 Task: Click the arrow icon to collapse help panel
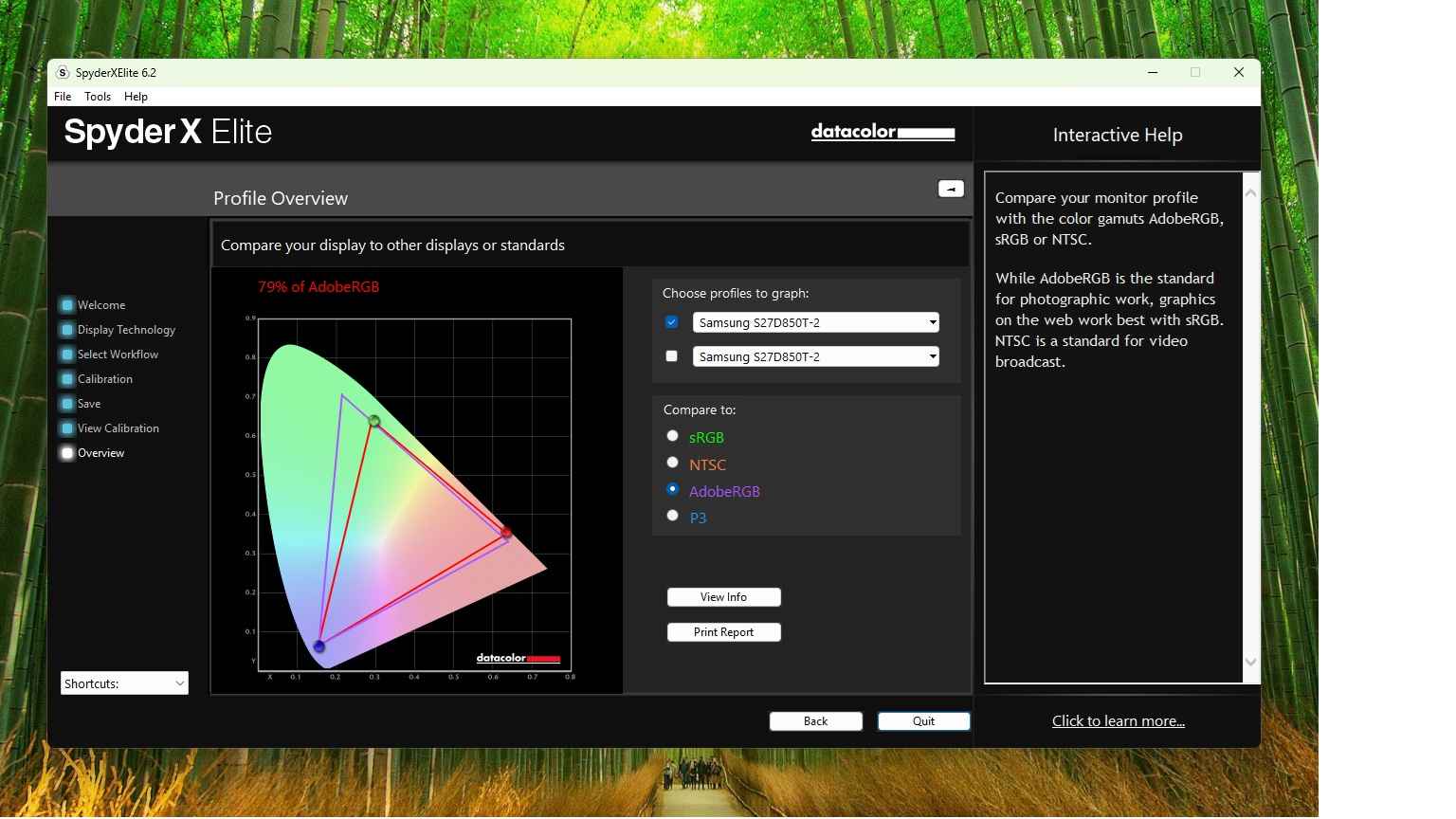click(x=951, y=189)
